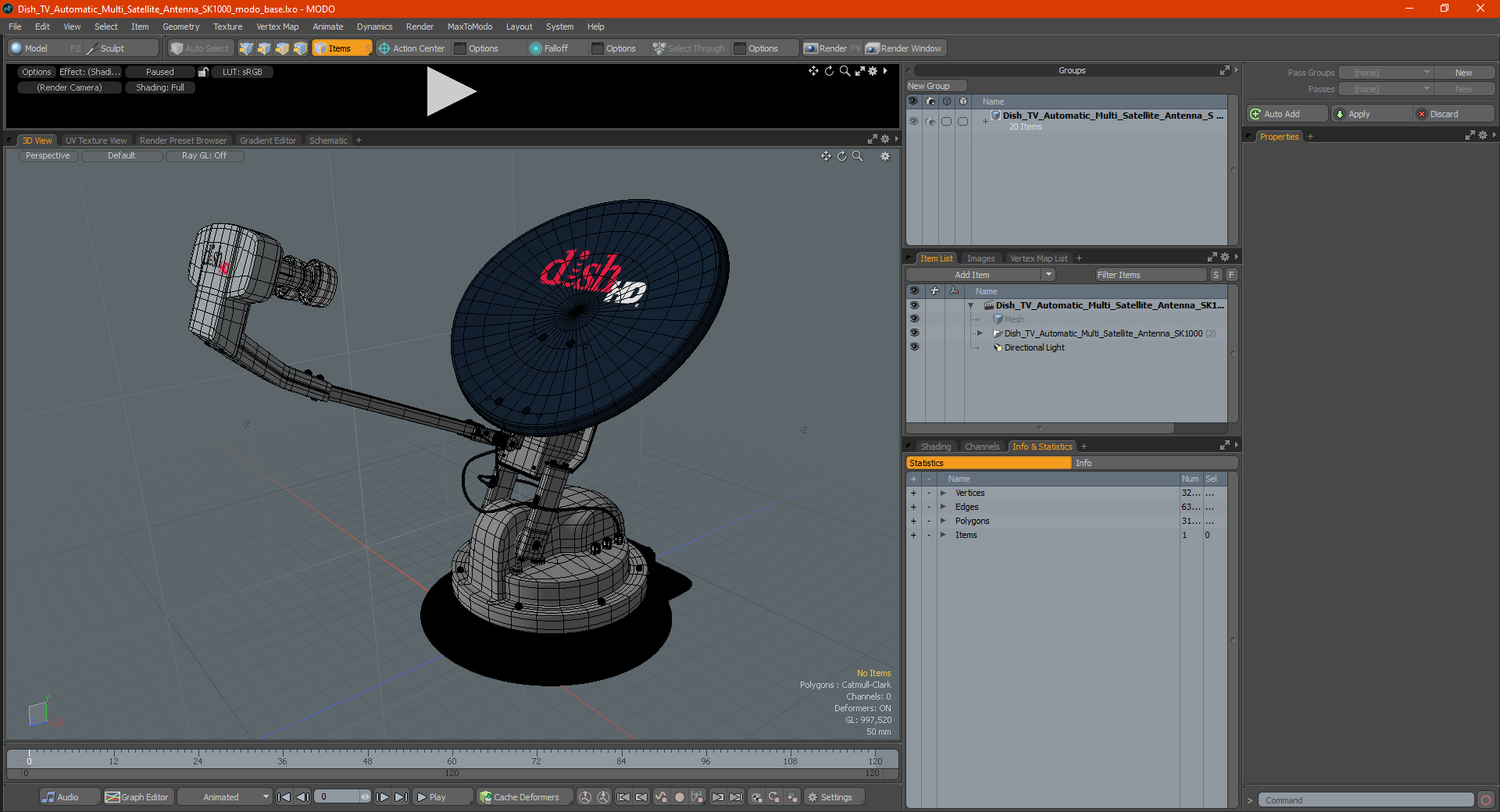Open the Passes dropdown
Image resolution: width=1500 pixels, height=812 pixels.
(x=1385, y=89)
